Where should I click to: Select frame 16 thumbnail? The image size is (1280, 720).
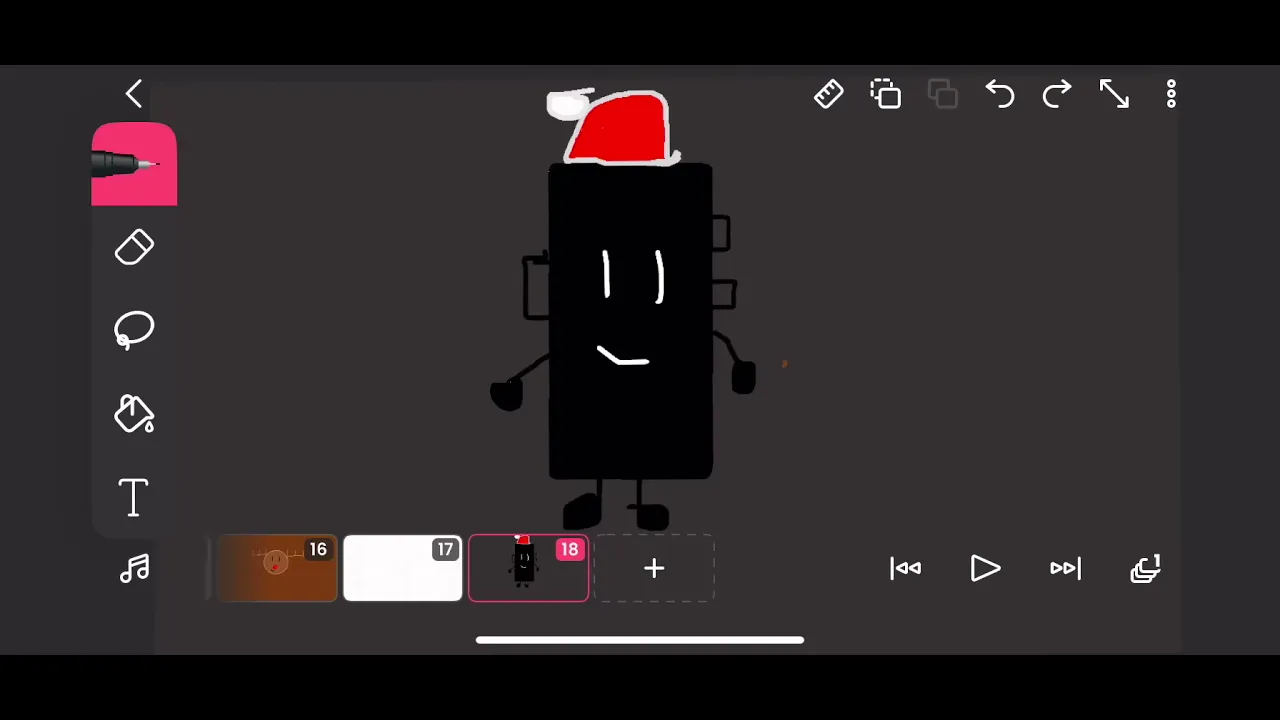point(277,569)
